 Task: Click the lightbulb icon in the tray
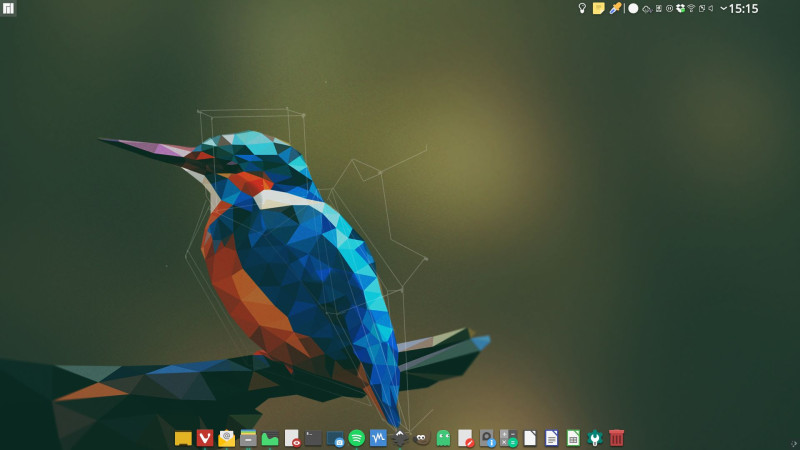click(582, 8)
